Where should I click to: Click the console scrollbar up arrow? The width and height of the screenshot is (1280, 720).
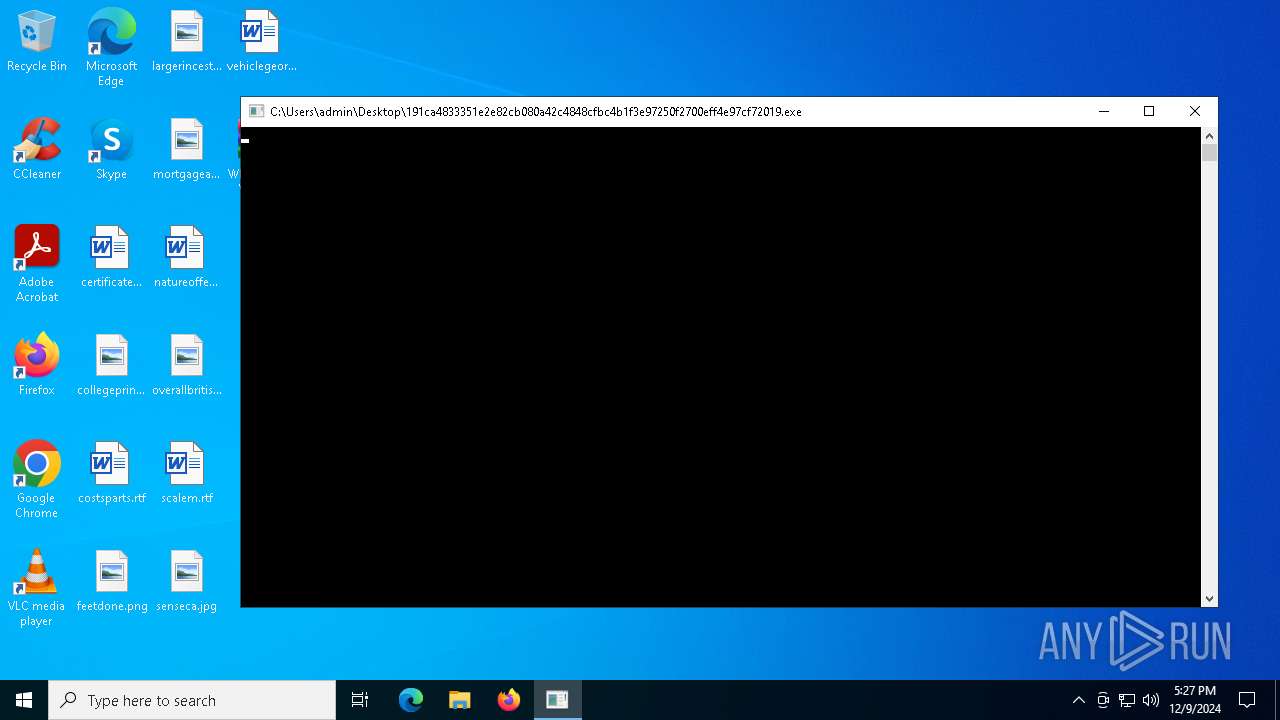1209,135
